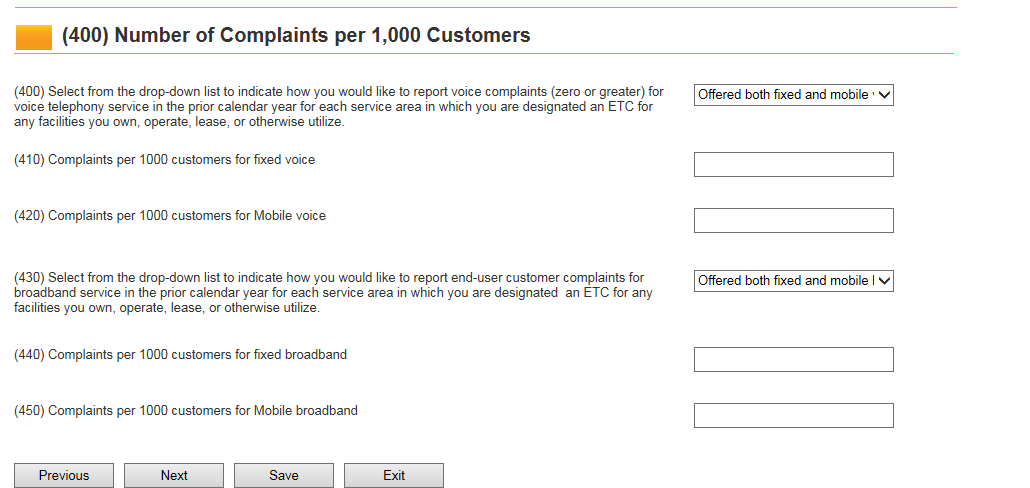This screenshot has height=488, width=1030.
Task: Click the fixed voice complaints input field
Action: click(x=793, y=165)
